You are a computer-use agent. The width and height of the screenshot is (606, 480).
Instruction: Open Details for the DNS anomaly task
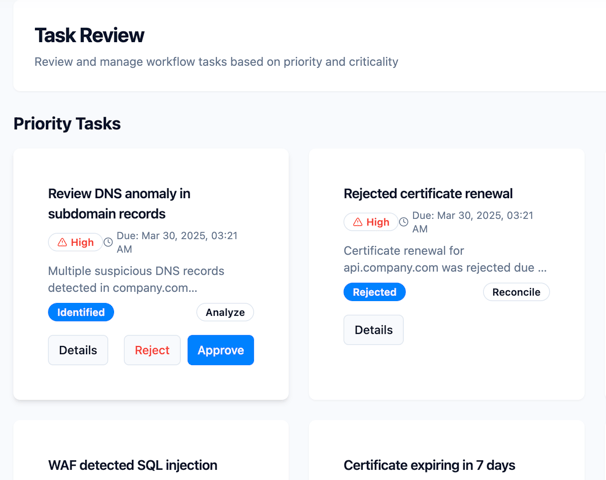[x=78, y=350]
